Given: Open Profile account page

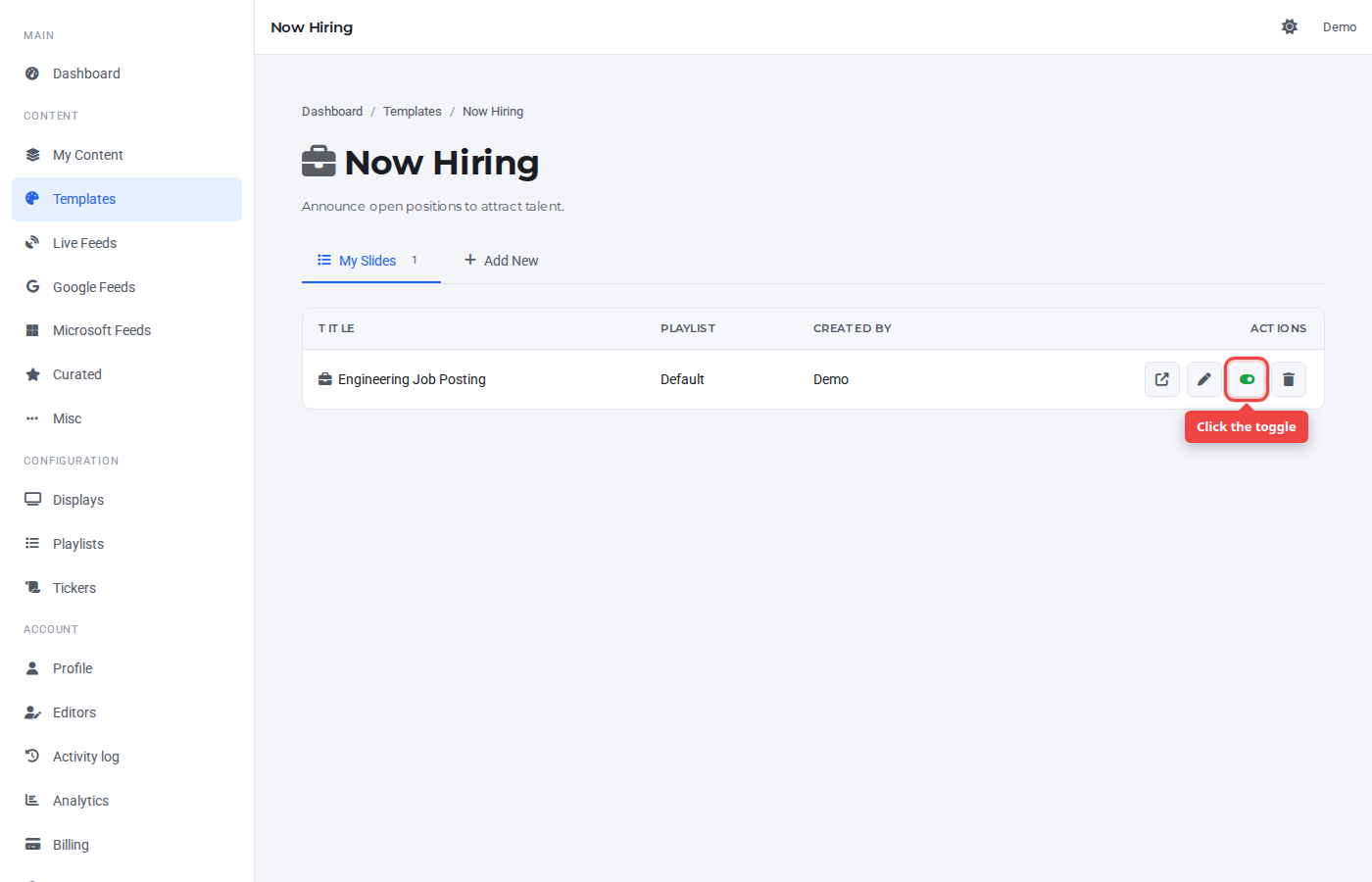Looking at the screenshot, I should coord(126,668).
